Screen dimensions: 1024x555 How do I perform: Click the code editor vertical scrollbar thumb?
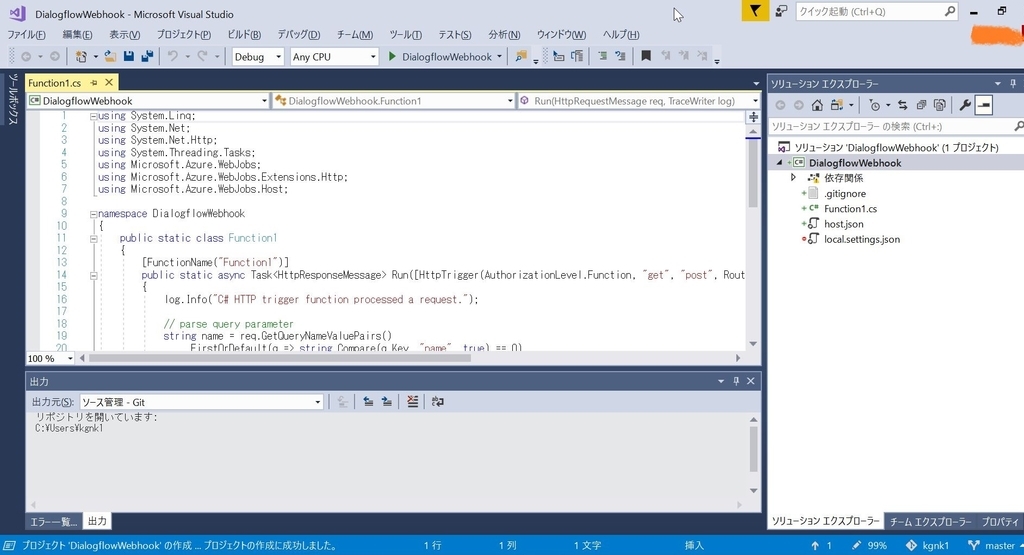click(752, 172)
